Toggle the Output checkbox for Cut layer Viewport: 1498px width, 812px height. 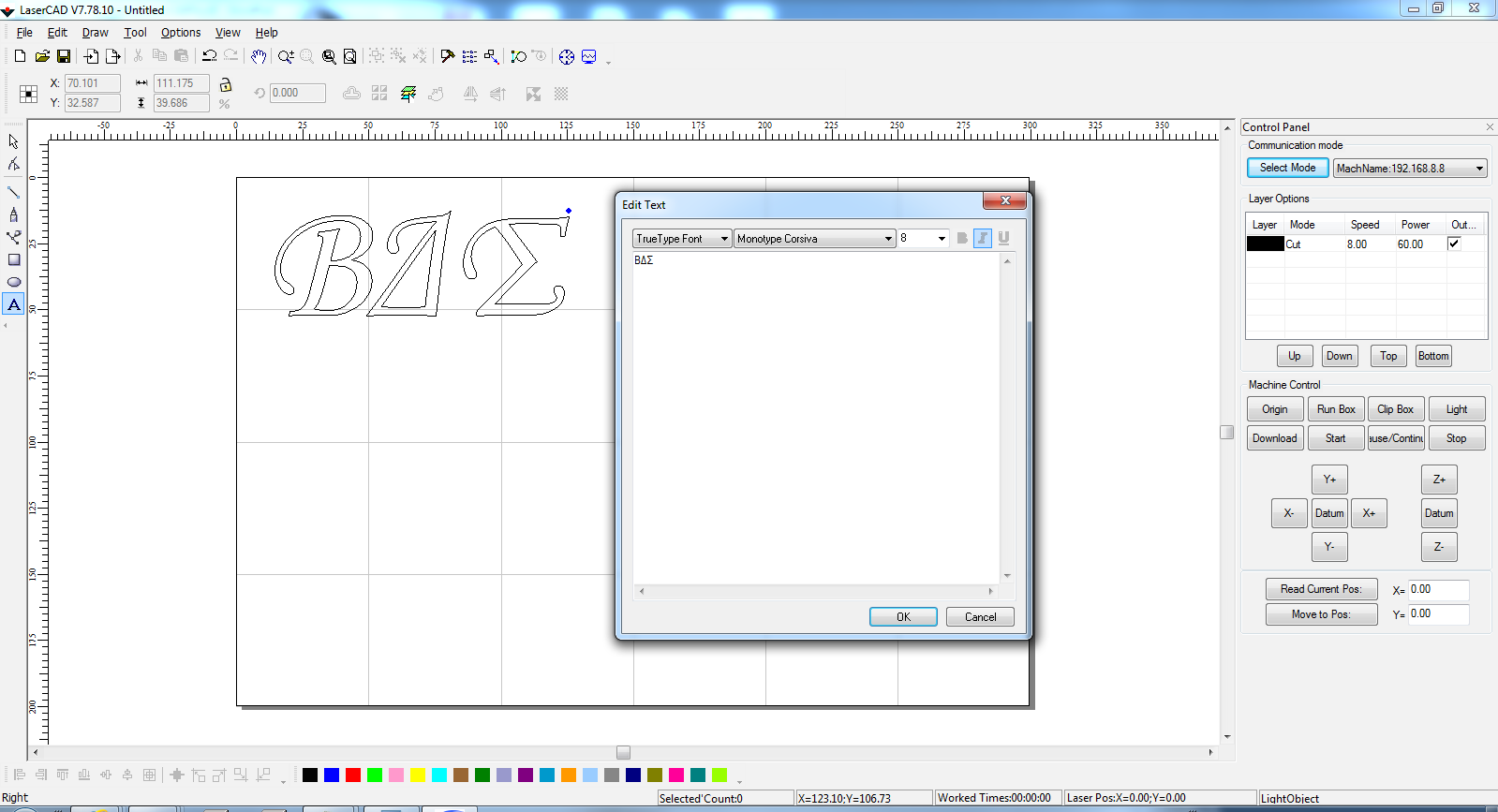click(x=1454, y=244)
